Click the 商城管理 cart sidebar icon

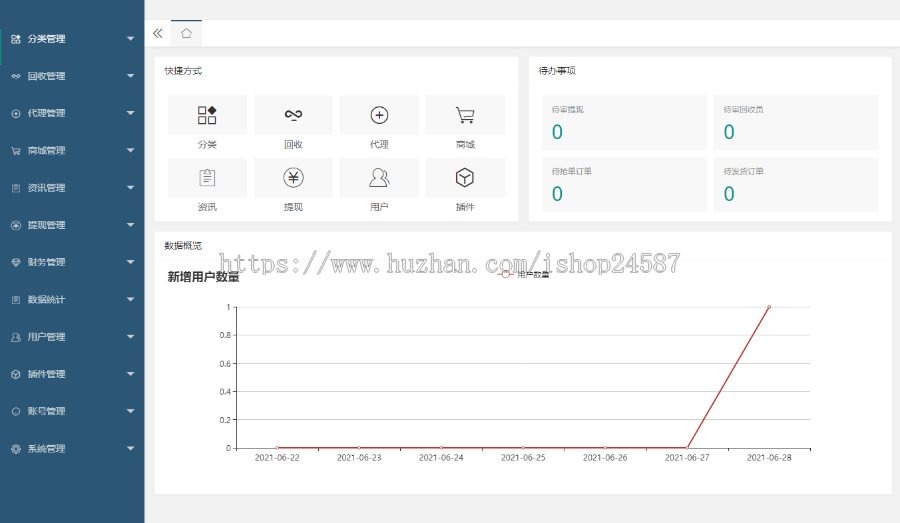[x=16, y=150]
